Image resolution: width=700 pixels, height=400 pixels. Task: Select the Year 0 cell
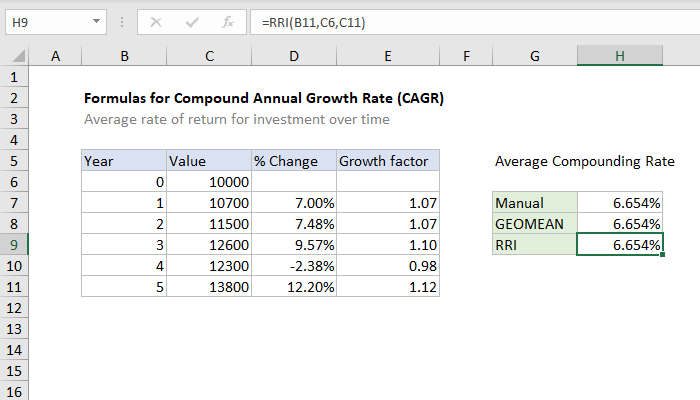tap(124, 182)
